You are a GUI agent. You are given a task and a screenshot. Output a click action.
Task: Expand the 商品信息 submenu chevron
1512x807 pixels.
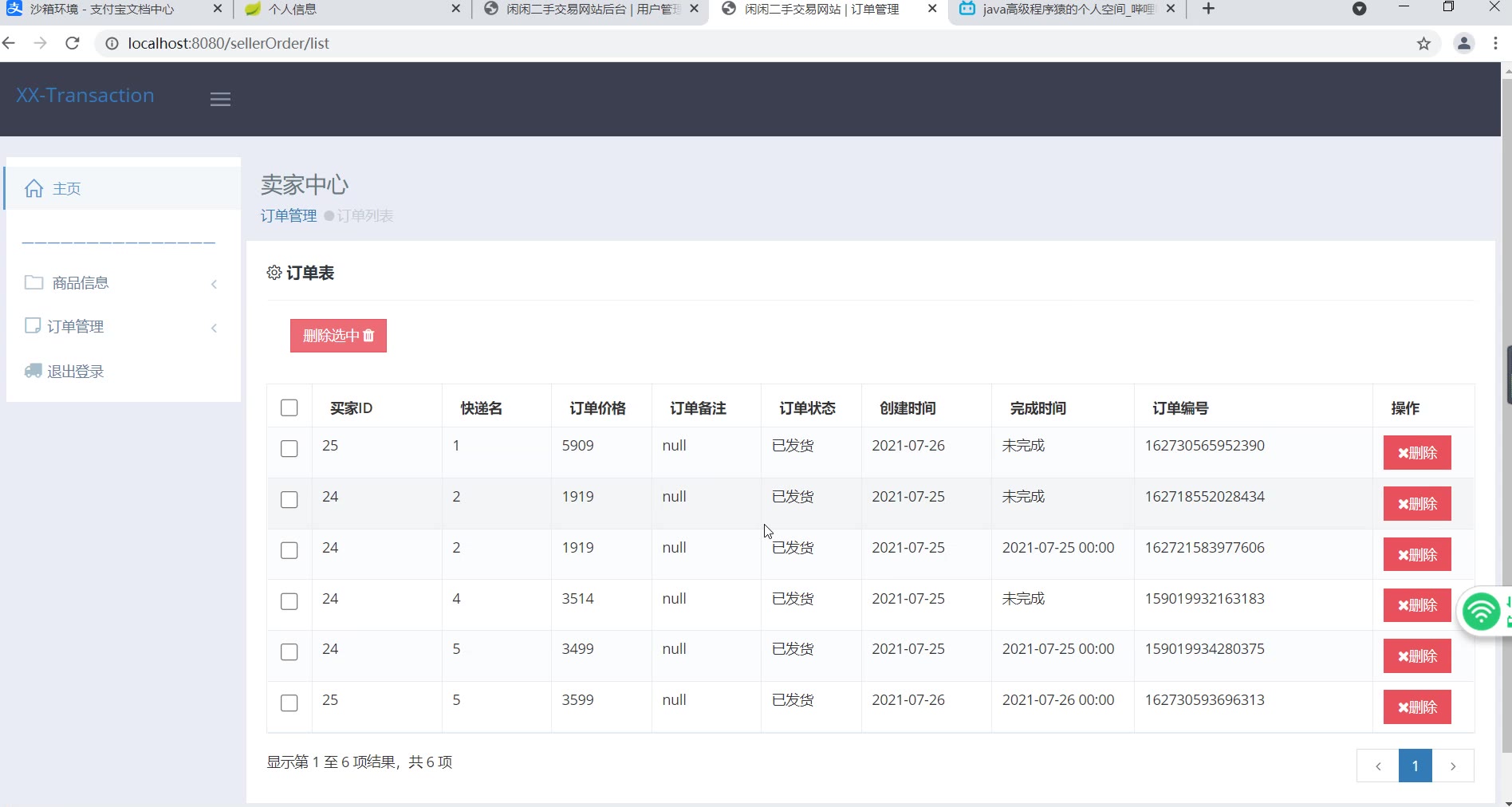[x=214, y=284]
